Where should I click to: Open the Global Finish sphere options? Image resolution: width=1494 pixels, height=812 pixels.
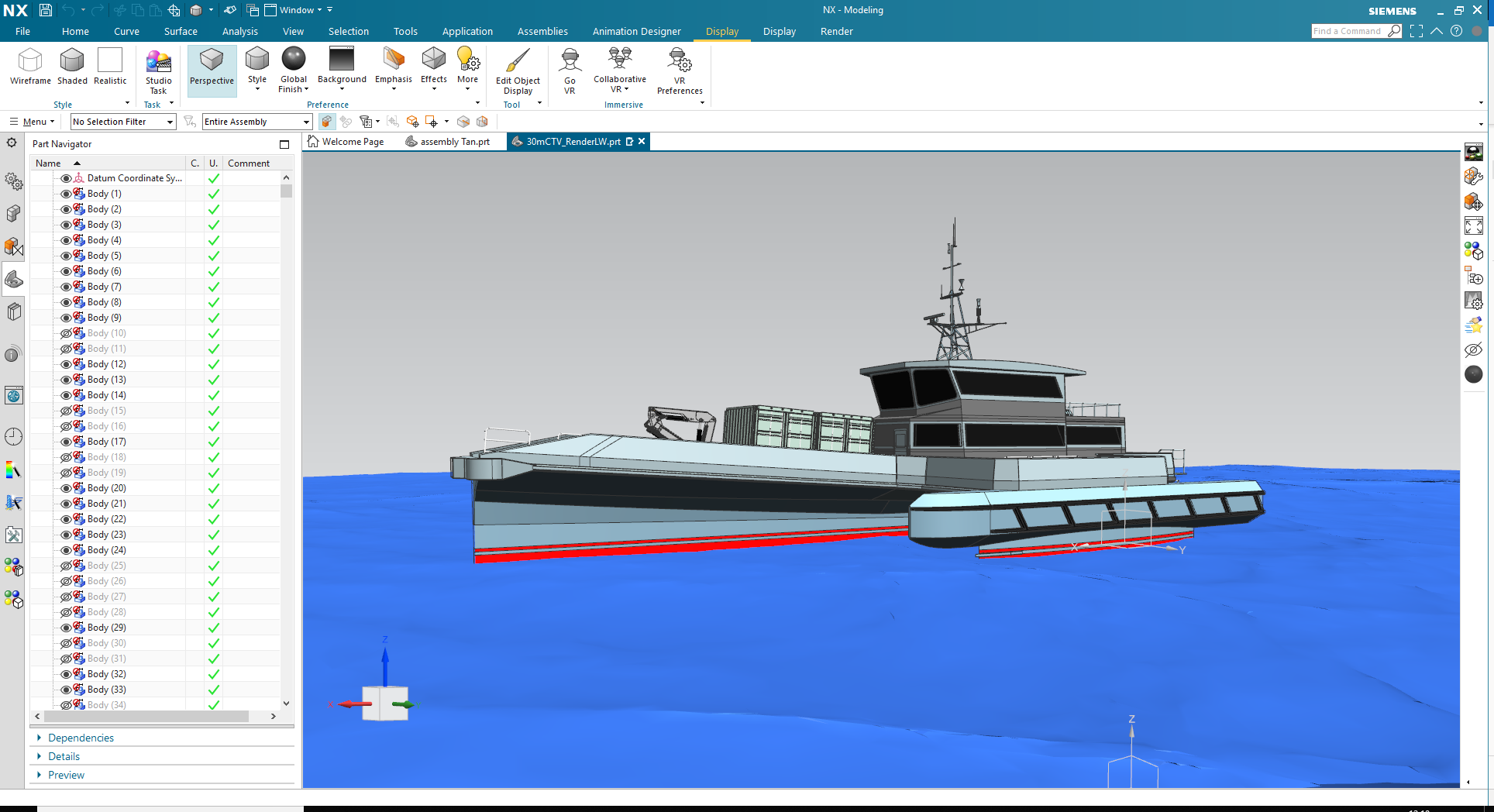tap(294, 67)
